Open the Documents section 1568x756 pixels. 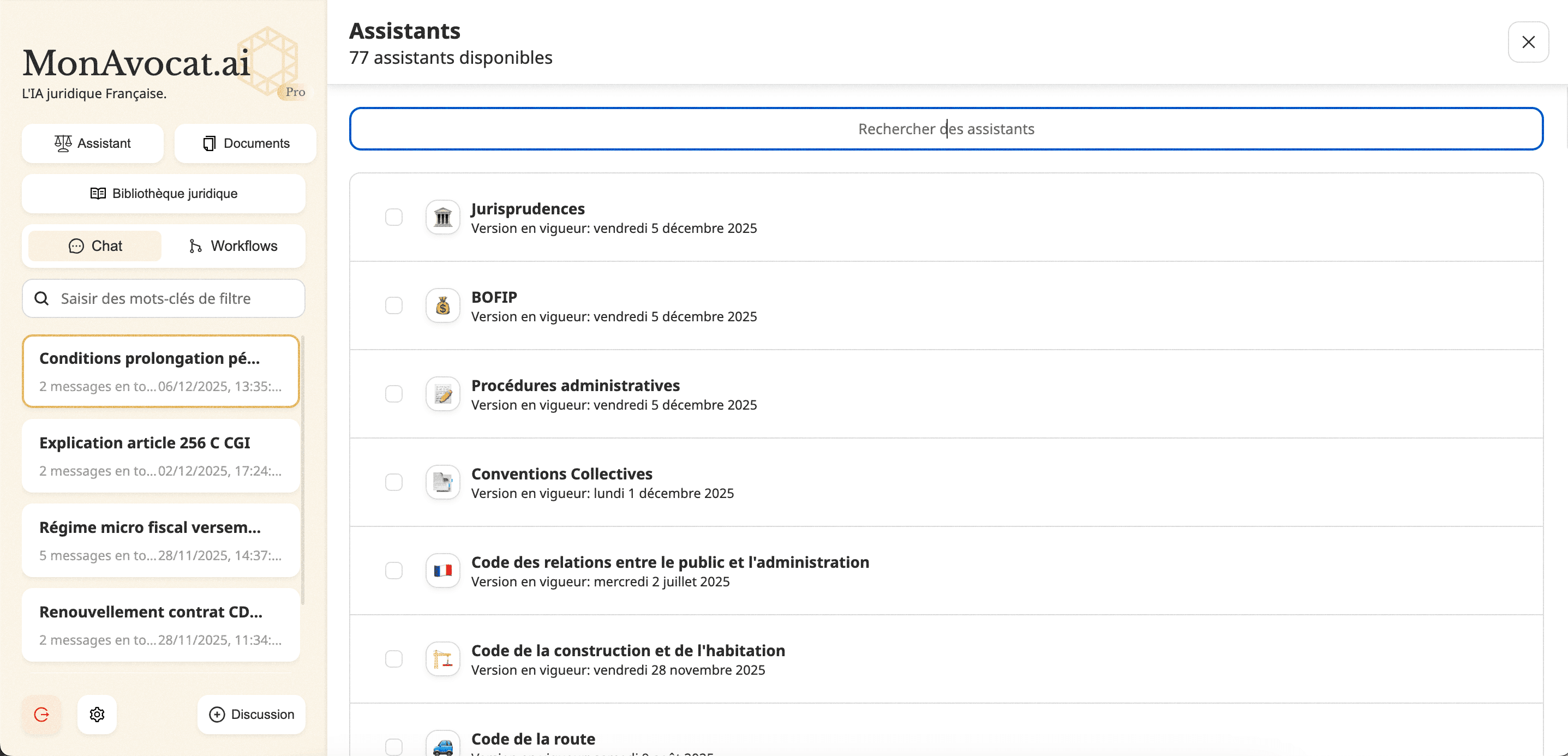246,143
